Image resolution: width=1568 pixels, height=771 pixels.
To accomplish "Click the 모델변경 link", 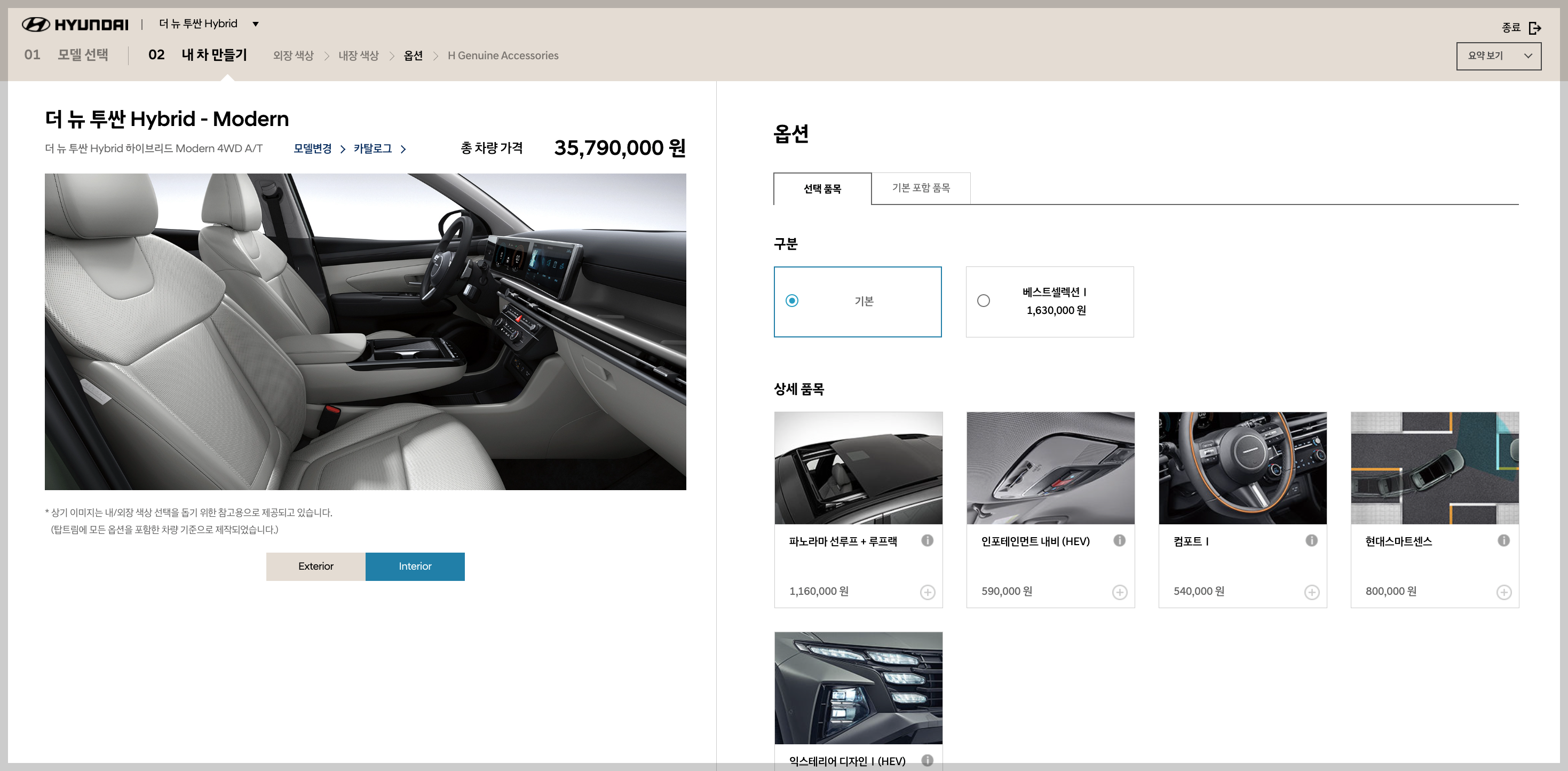I will pos(312,148).
